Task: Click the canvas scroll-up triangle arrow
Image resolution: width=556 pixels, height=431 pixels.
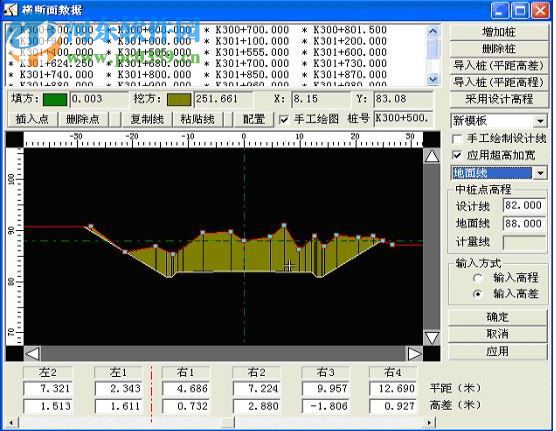Action: [x=432, y=156]
